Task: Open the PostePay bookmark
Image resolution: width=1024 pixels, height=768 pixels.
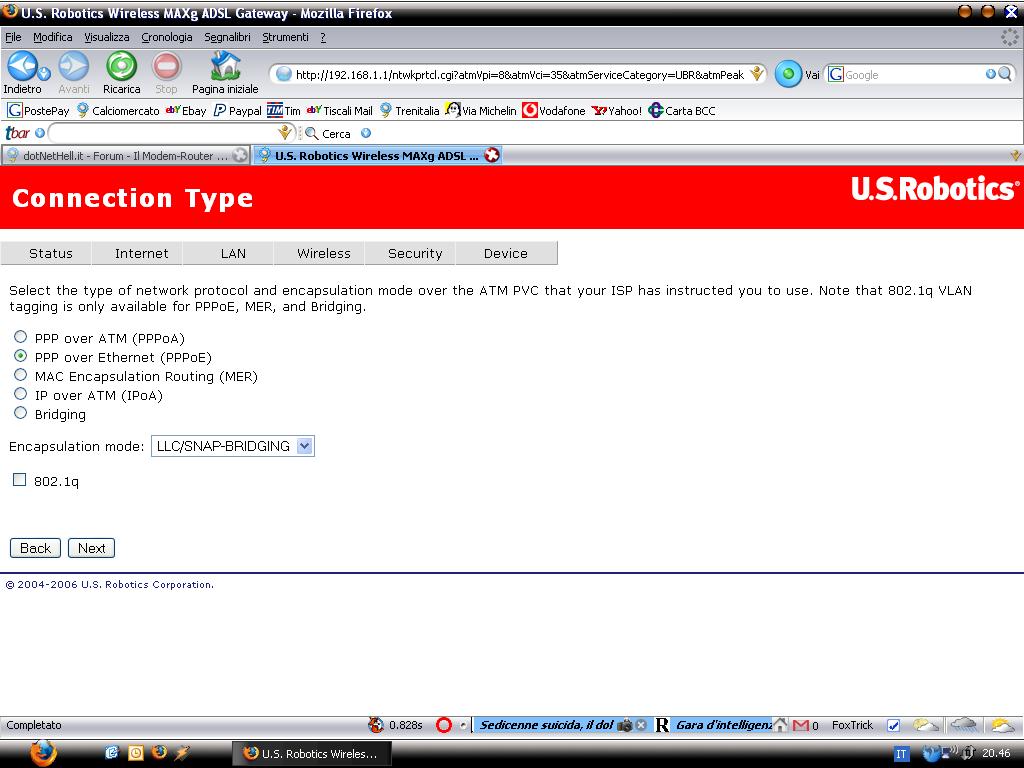Action: [x=38, y=110]
